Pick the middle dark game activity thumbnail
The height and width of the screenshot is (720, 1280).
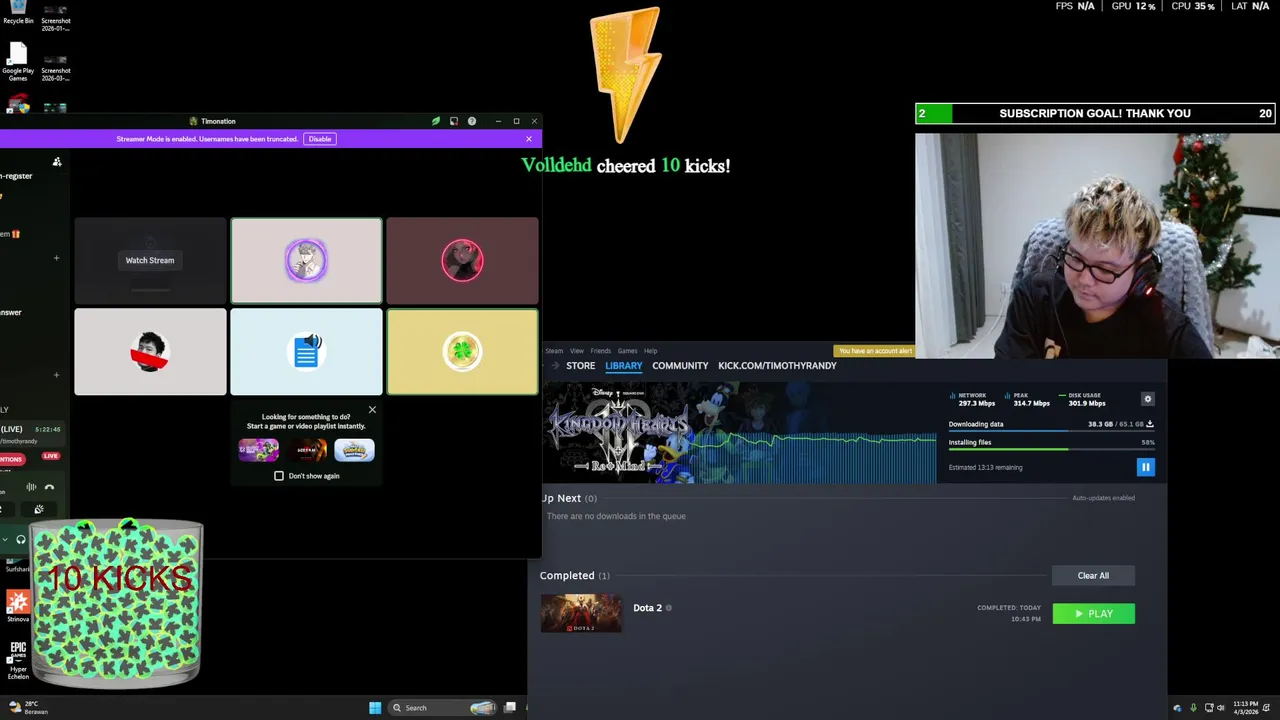(x=306, y=450)
